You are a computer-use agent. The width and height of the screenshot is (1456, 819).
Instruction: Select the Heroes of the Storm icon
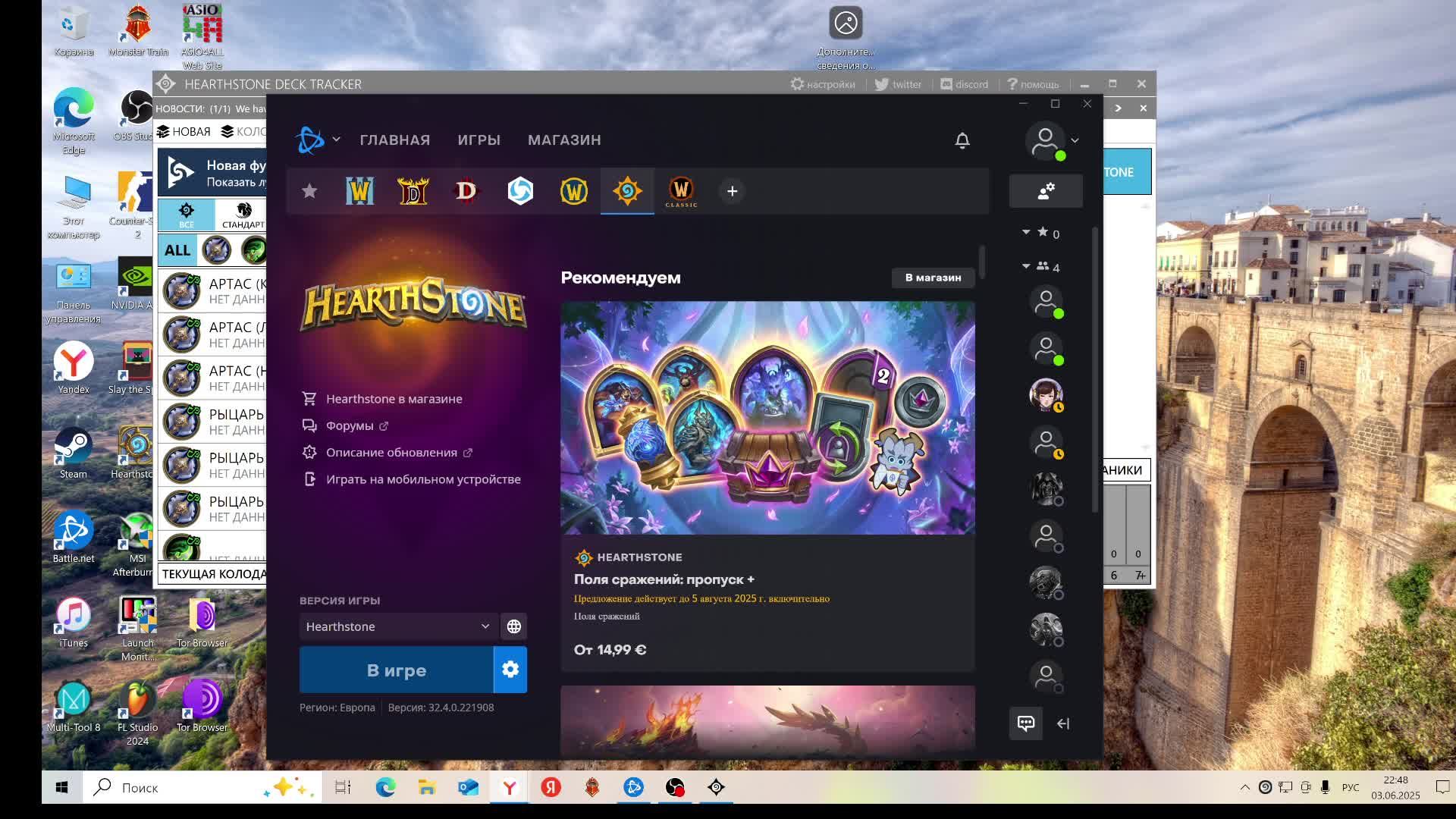(520, 191)
